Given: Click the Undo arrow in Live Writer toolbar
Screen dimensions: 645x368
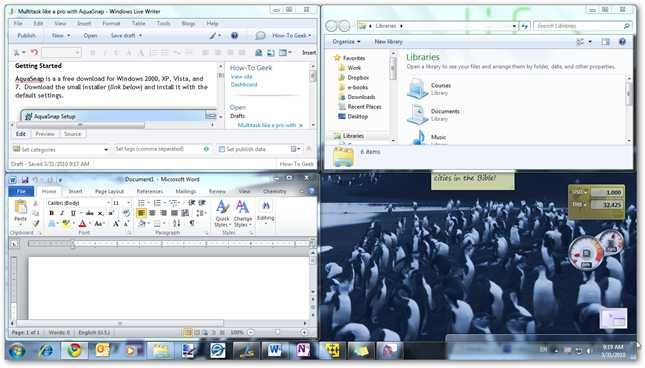Looking at the screenshot, I should click(35, 52).
